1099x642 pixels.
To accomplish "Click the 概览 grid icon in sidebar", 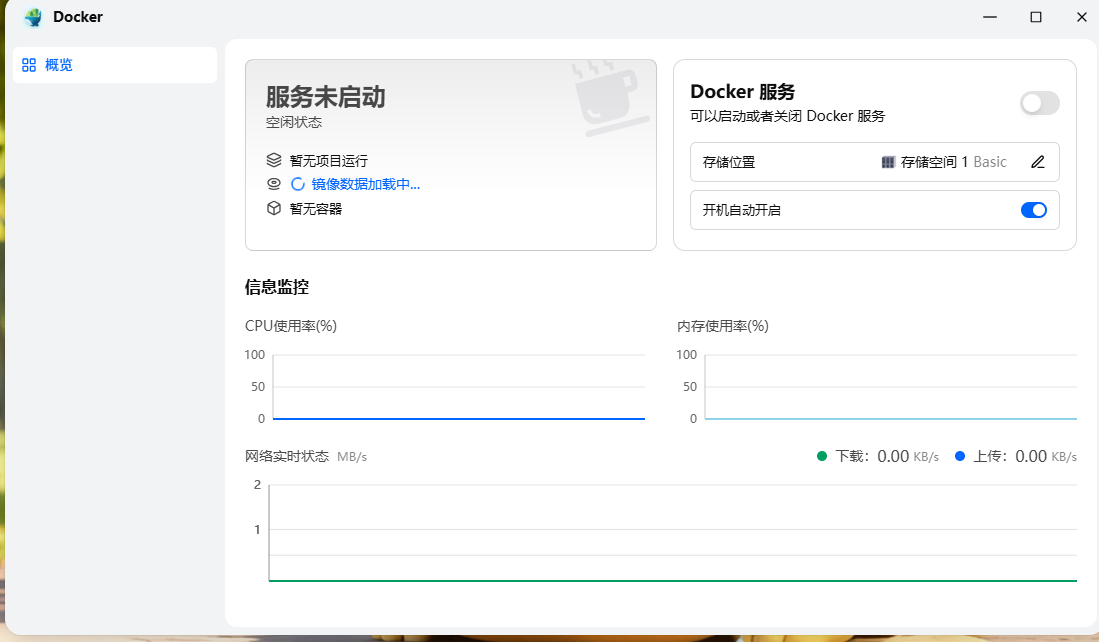I will 29,65.
